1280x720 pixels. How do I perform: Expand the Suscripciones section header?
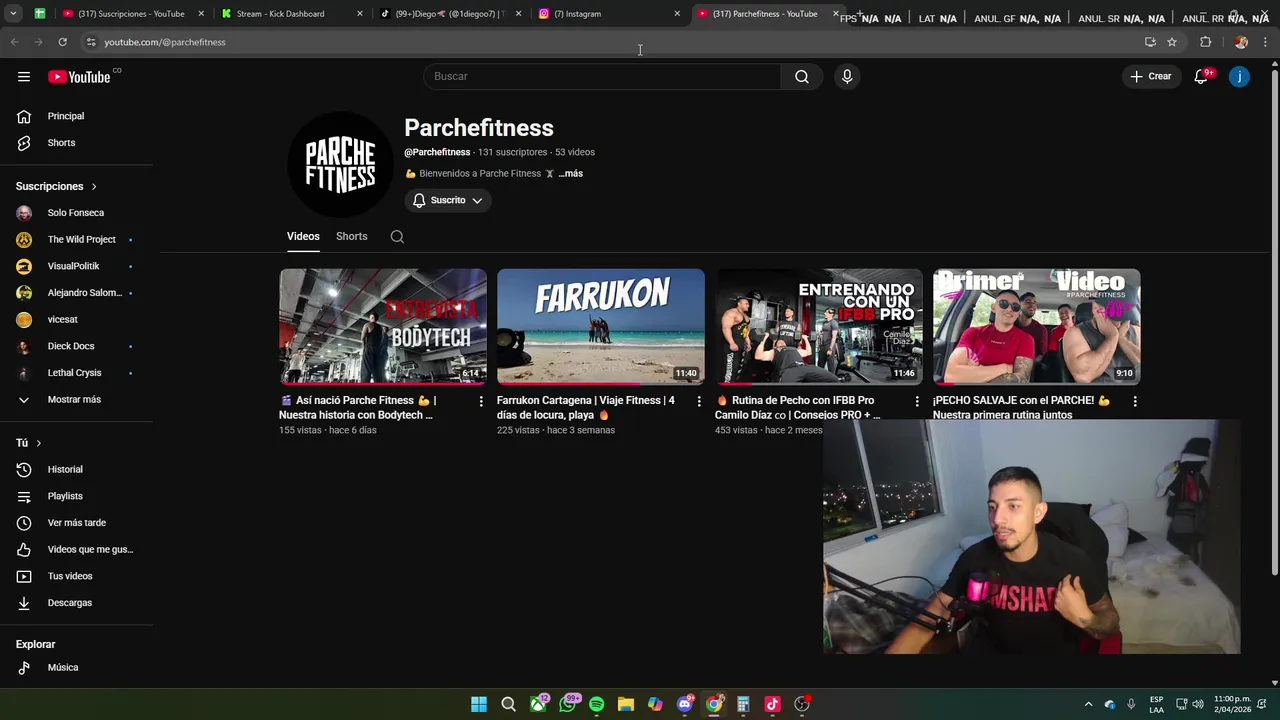pyautogui.click(x=56, y=186)
